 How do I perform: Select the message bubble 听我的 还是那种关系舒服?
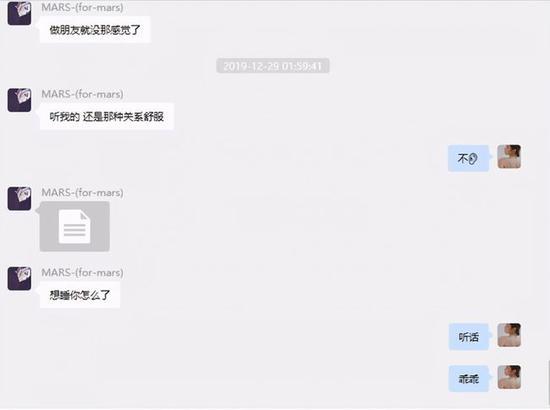coord(107,116)
